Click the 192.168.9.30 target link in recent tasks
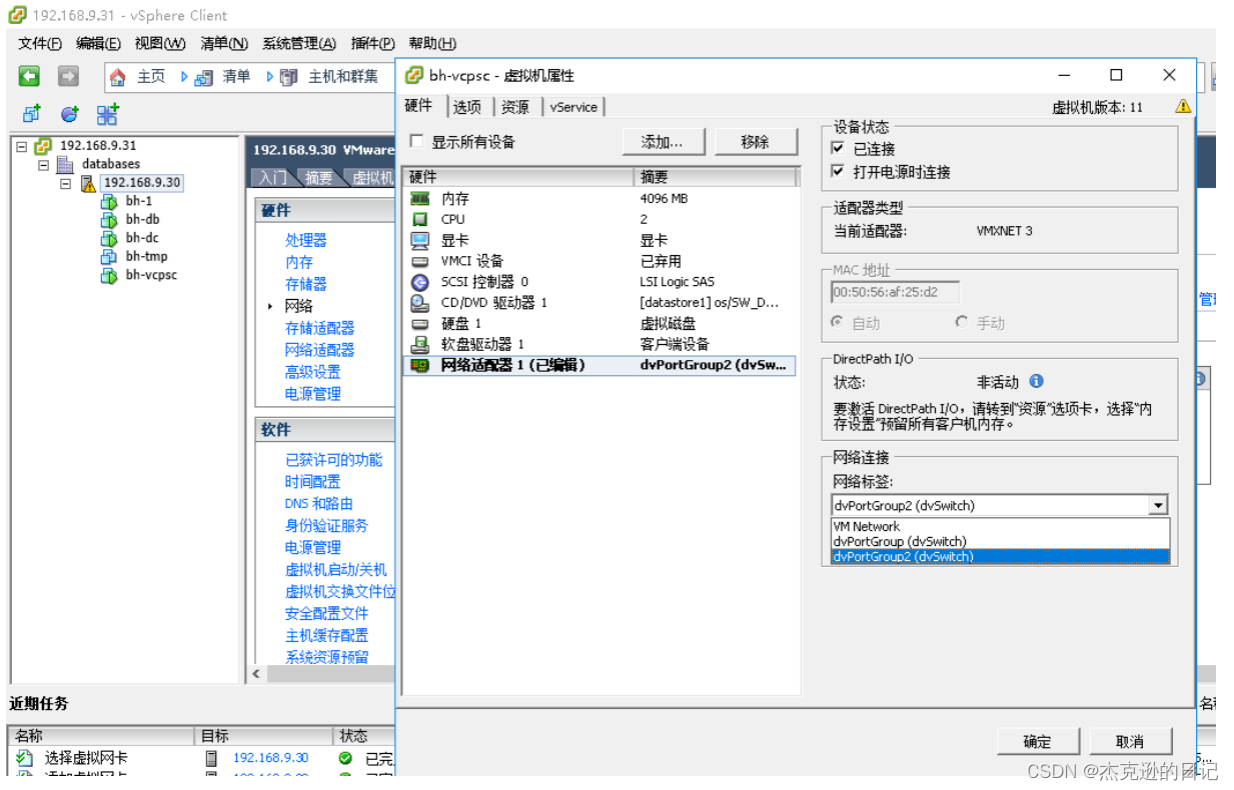The width and height of the screenshot is (1234, 790). 271,758
